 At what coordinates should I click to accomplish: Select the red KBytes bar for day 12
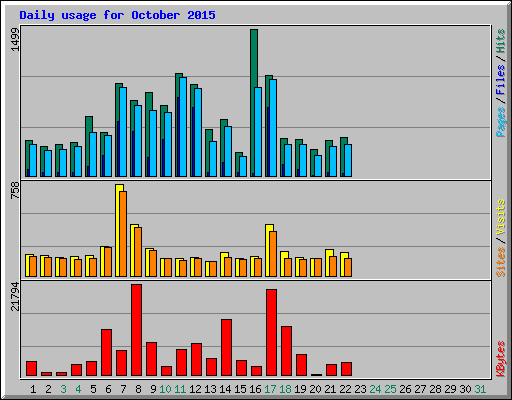pos(196,360)
